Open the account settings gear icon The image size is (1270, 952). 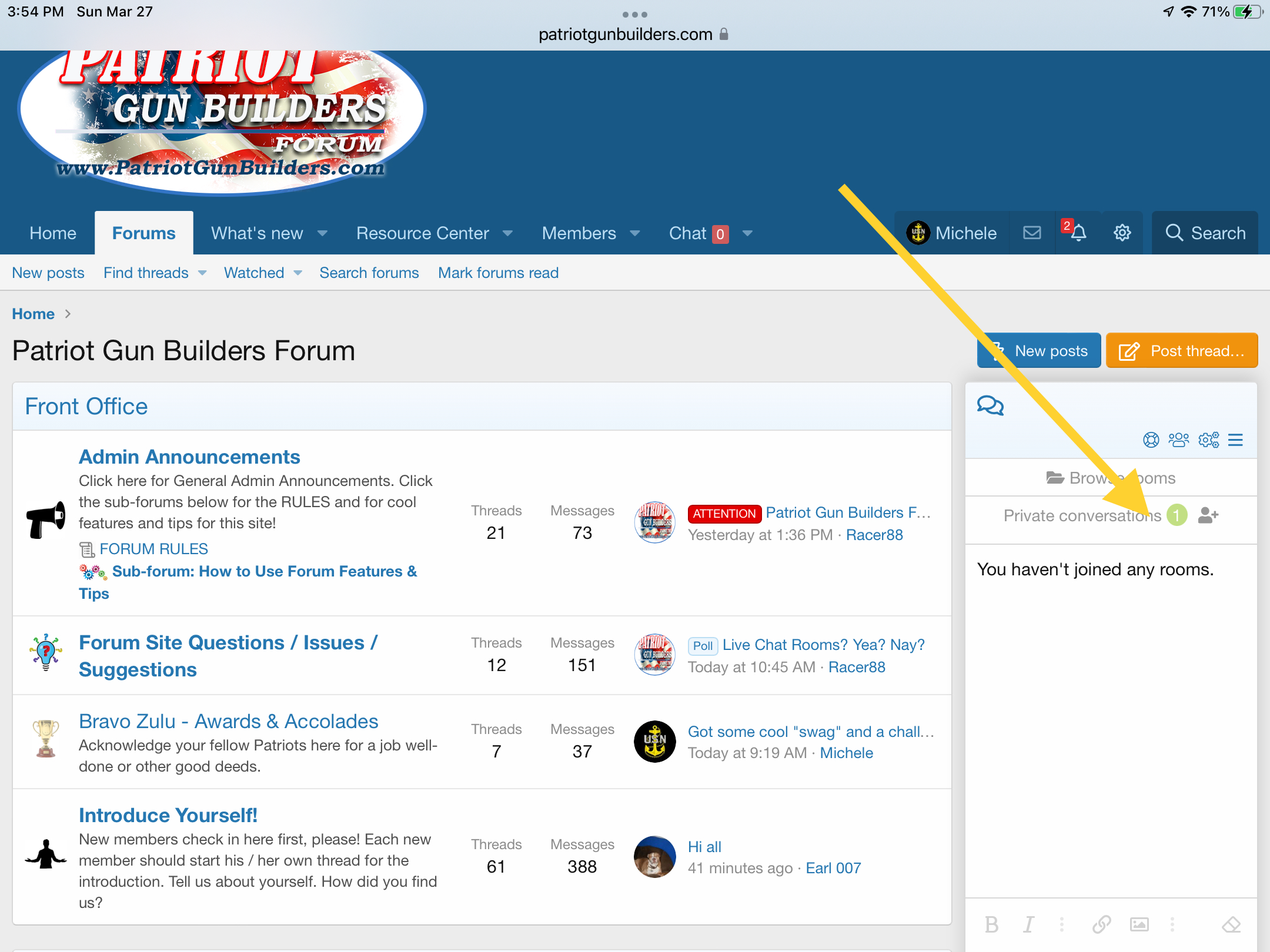[x=1122, y=233]
